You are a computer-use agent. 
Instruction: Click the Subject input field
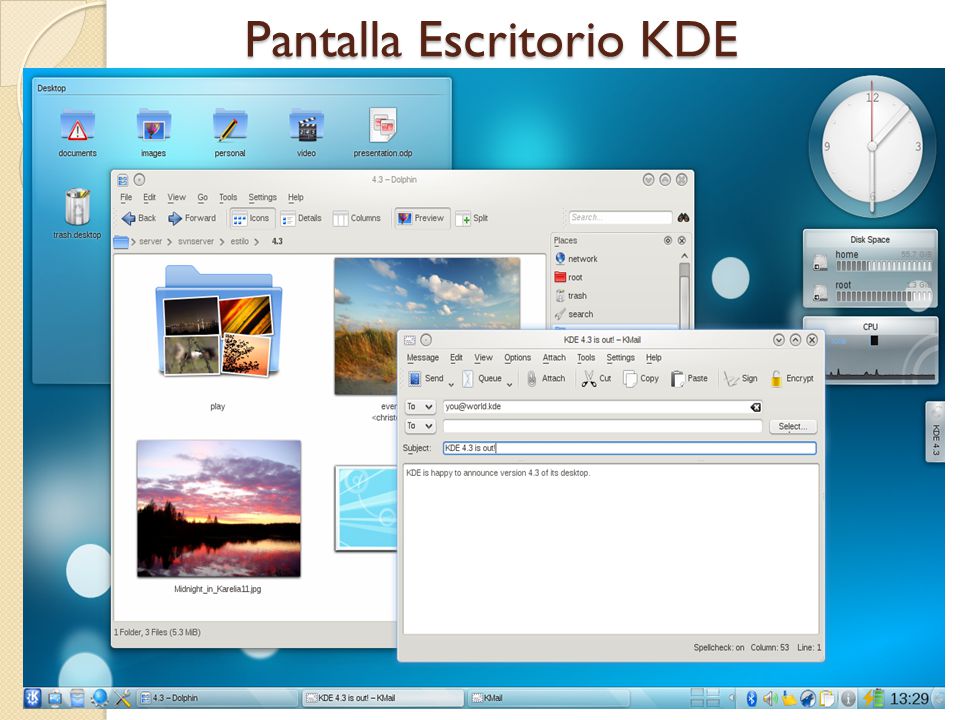click(x=629, y=448)
